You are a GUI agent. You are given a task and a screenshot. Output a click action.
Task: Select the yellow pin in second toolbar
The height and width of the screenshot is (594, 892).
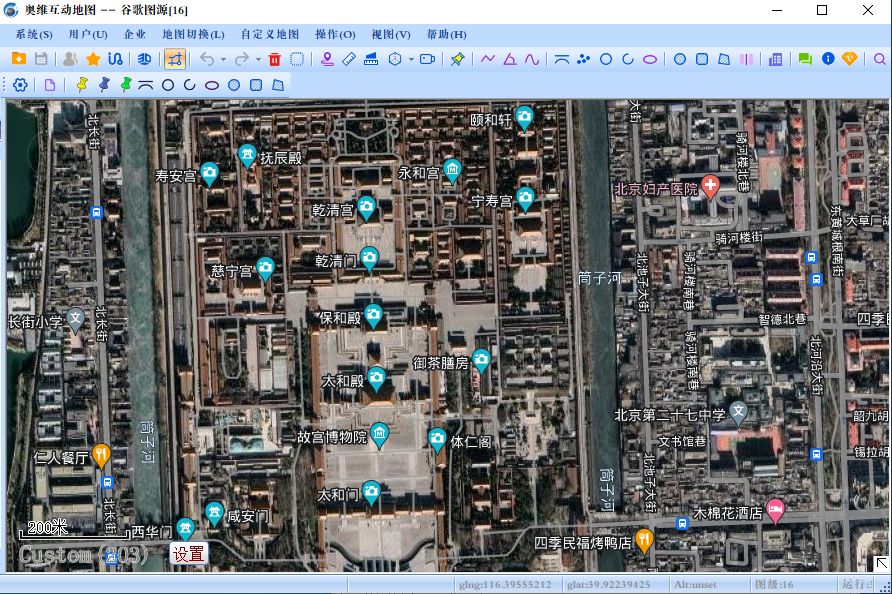point(82,85)
